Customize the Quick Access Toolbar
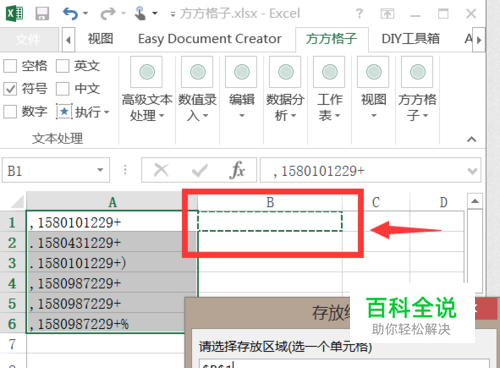 173,14
